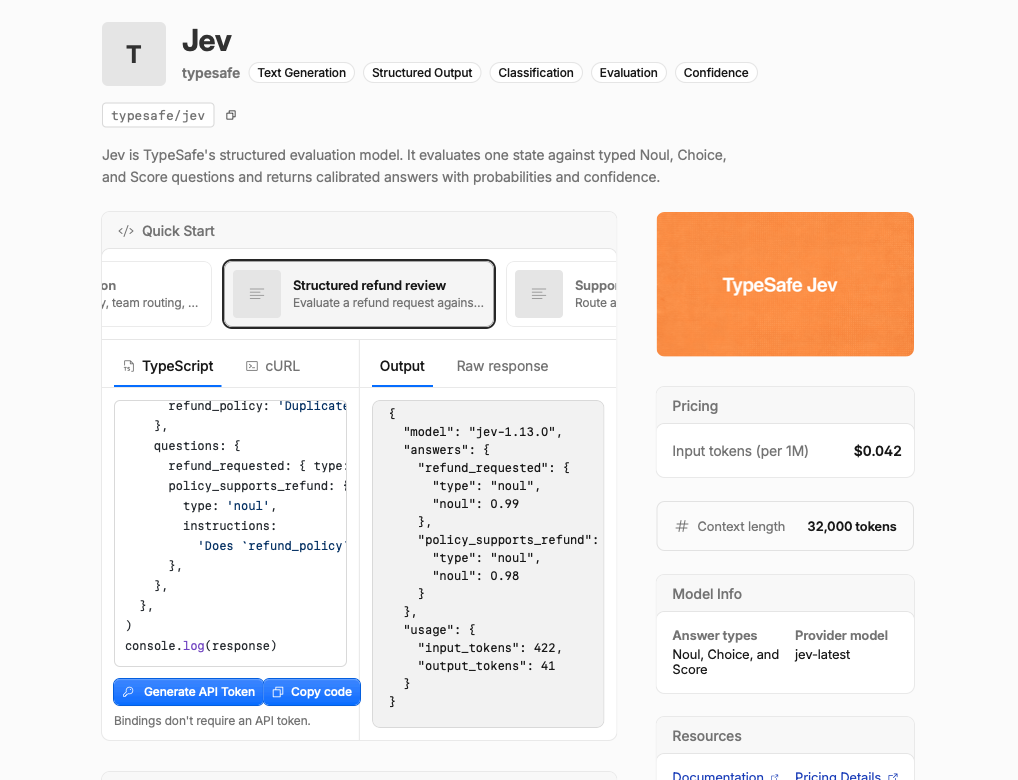
Task: Open the Output tab
Action: coord(402,366)
